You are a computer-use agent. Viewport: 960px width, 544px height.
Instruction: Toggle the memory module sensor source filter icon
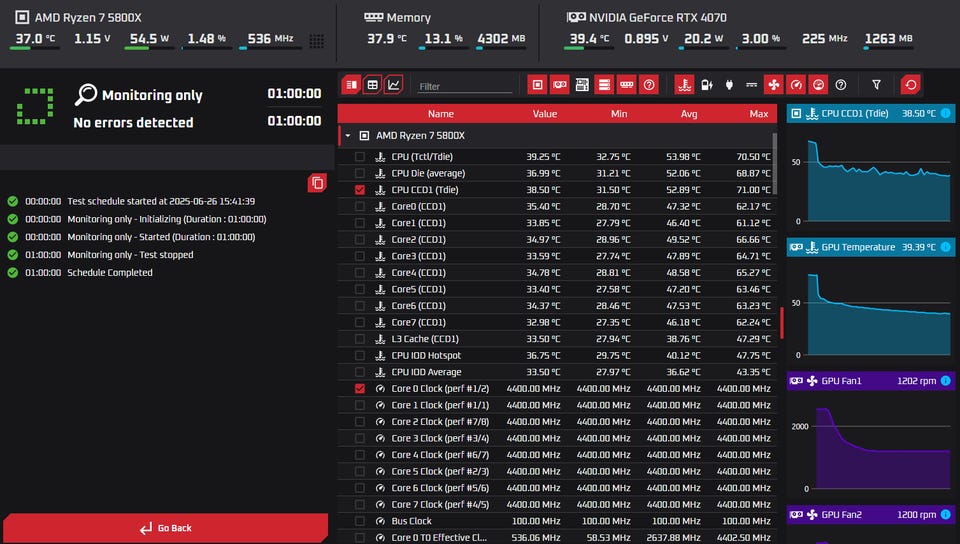click(x=626, y=85)
